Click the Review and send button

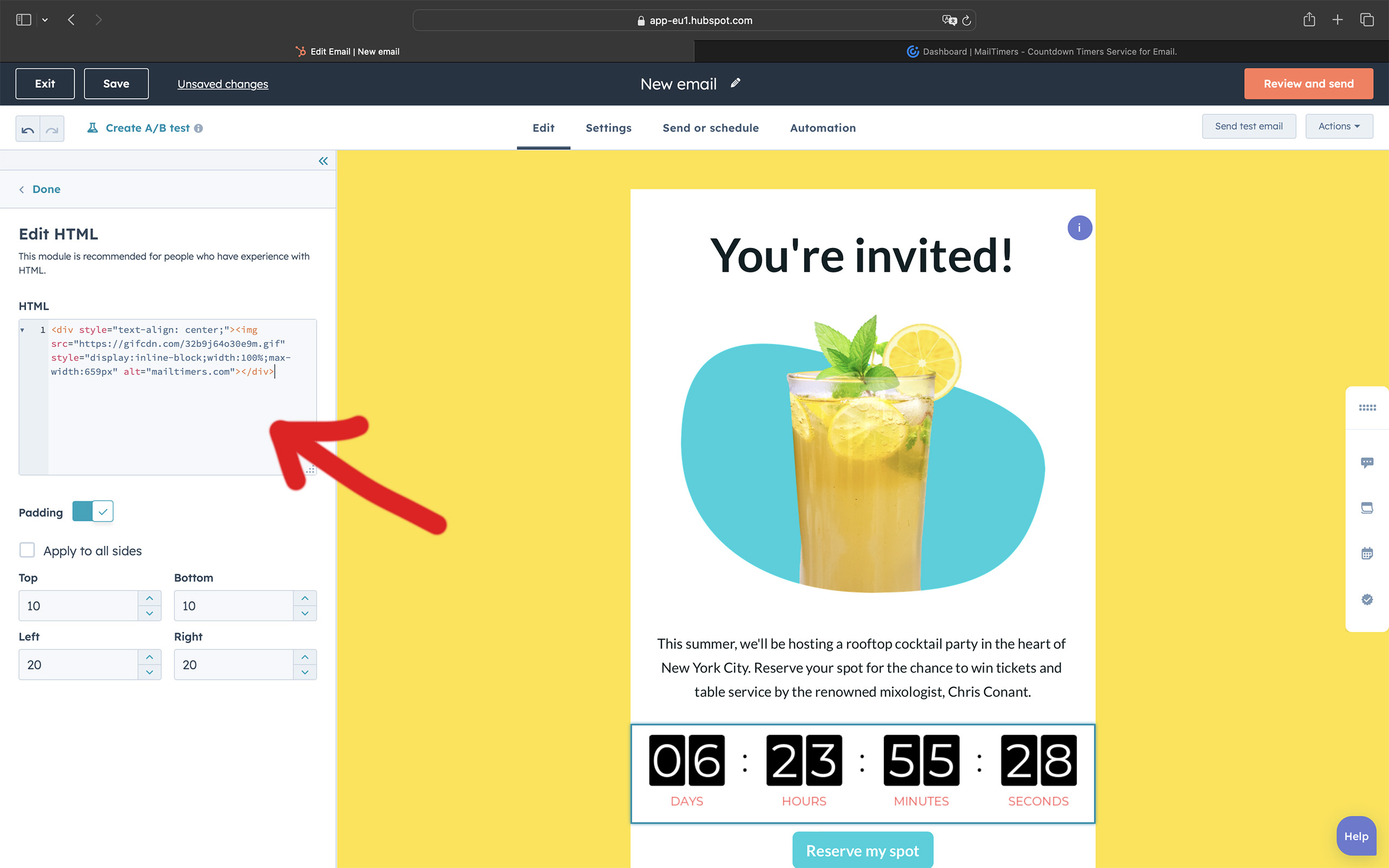tap(1308, 84)
